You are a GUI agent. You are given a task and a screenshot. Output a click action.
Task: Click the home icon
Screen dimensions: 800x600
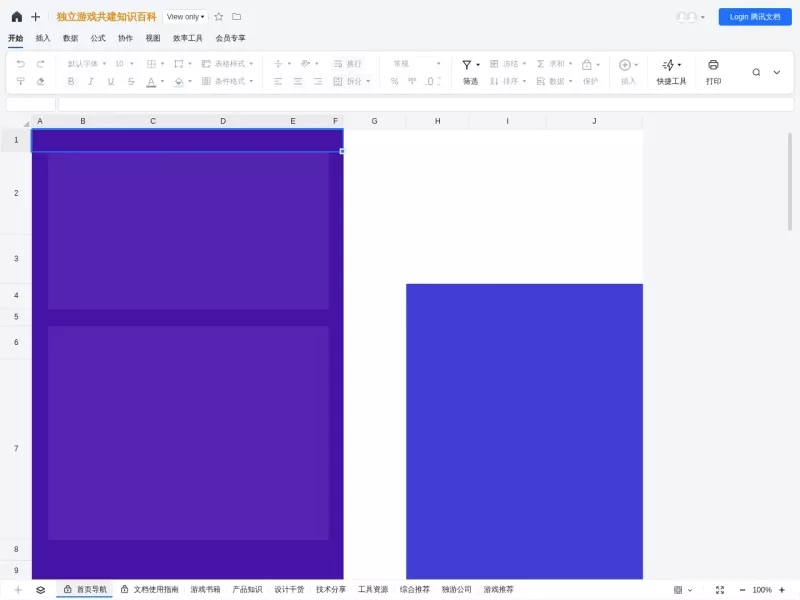pos(17,17)
